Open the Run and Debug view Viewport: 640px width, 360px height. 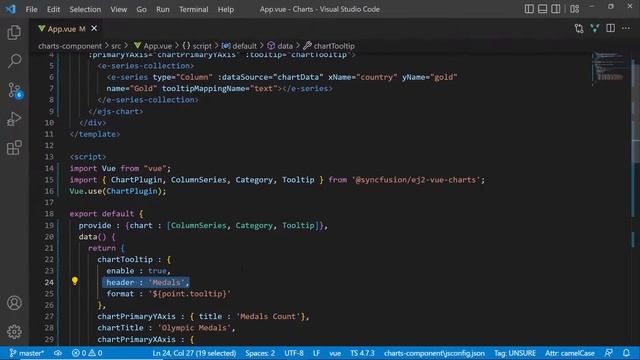click(x=14, y=119)
